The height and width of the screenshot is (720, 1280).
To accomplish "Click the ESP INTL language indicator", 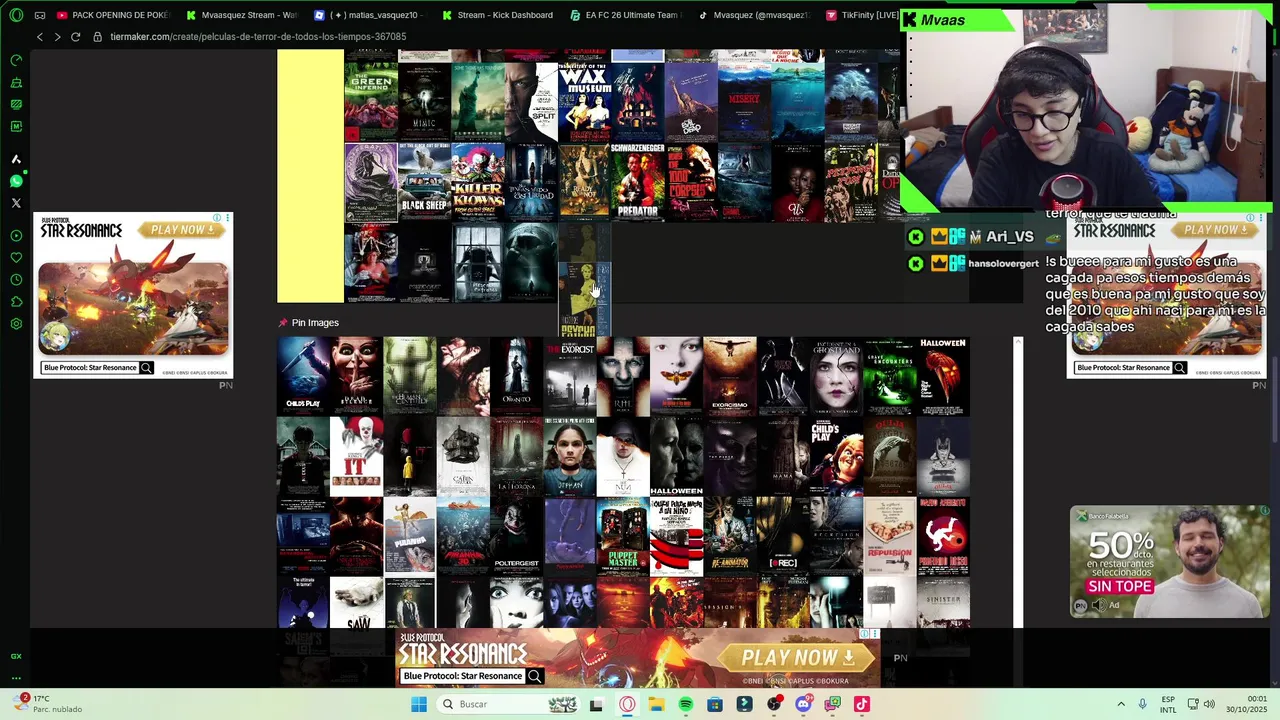I will tap(1168, 704).
